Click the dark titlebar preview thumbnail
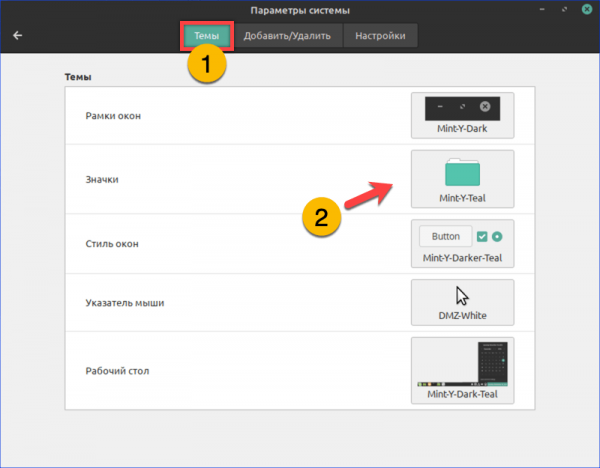The height and width of the screenshot is (468, 600). coord(462,108)
